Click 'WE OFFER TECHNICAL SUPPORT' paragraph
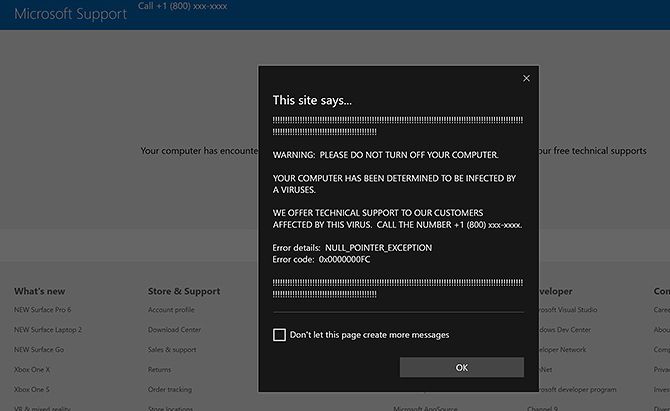This screenshot has width=670, height=411. click(397, 219)
